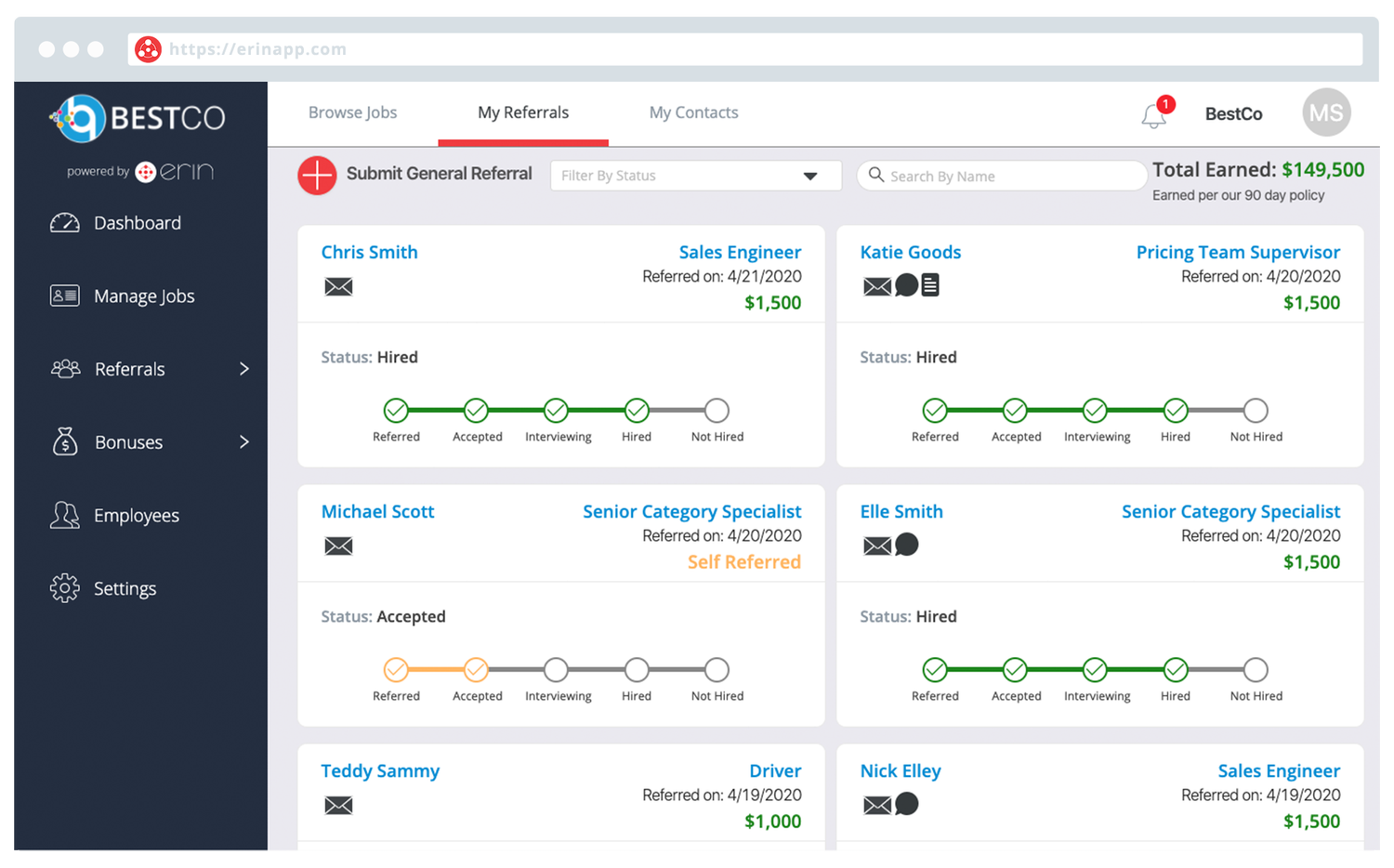The height and width of the screenshot is (868, 1394).
Task: Click the notification bell icon
Action: (x=1153, y=115)
